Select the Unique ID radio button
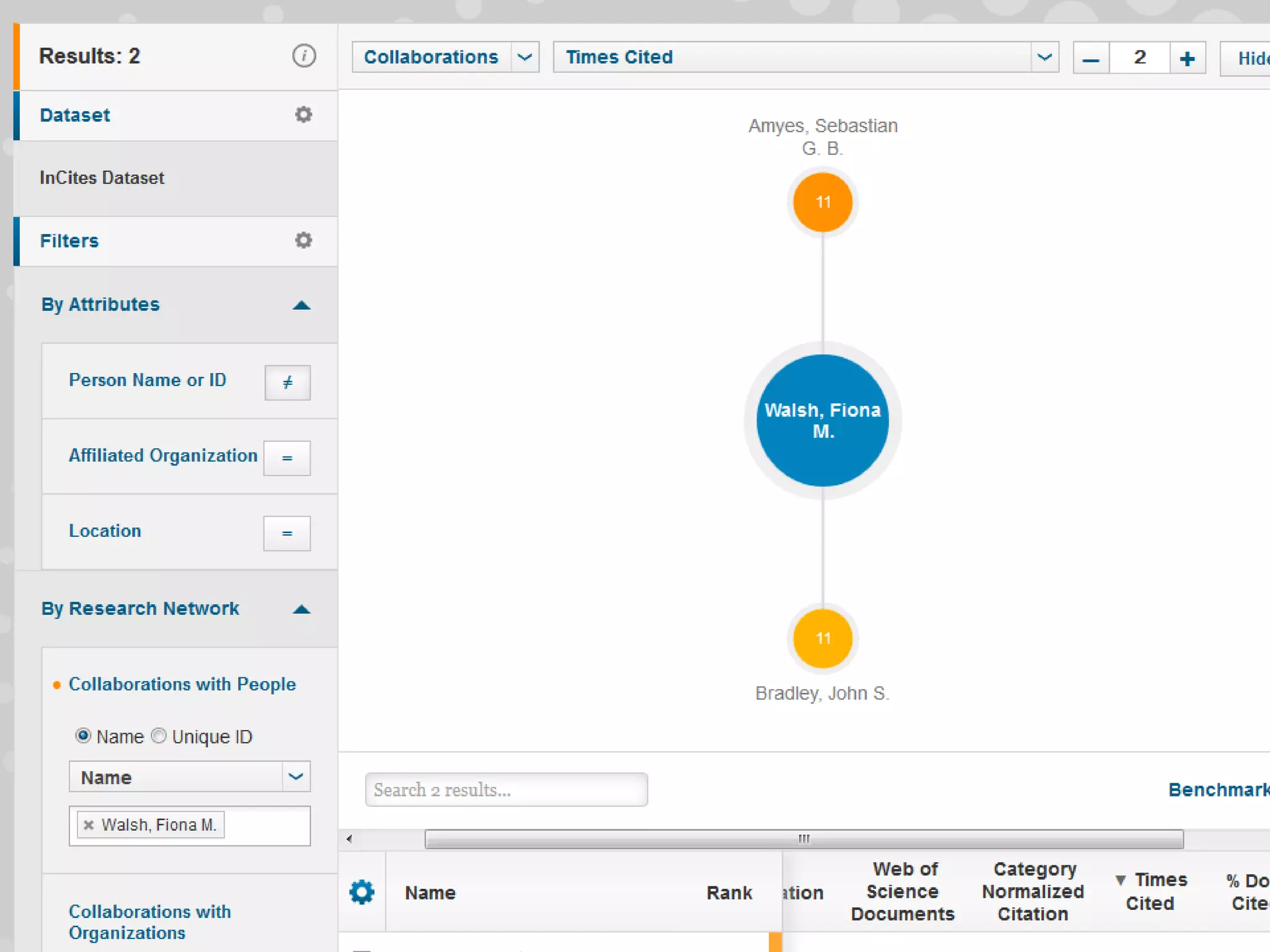This screenshot has width=1270, height=952. tap(159, 736)
